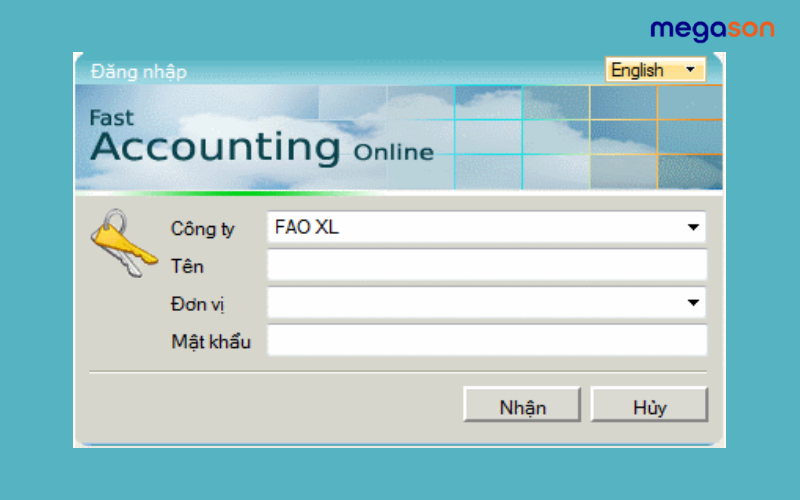Viewport: 800px width, 500px height.
Task: Open the English language dropdown
Action: point(656,69)
